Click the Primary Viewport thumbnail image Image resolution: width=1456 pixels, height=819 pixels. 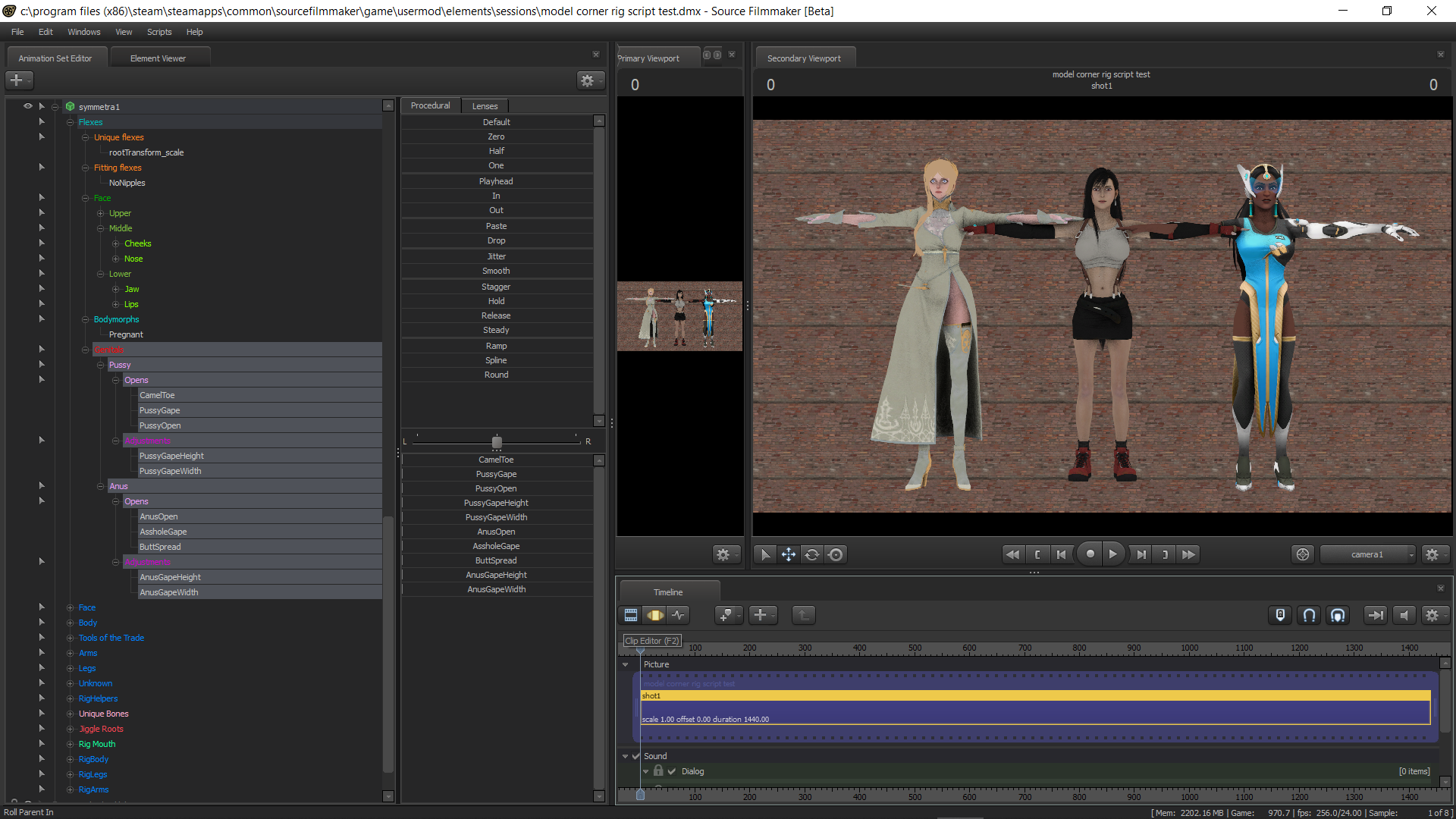point(679,315)
